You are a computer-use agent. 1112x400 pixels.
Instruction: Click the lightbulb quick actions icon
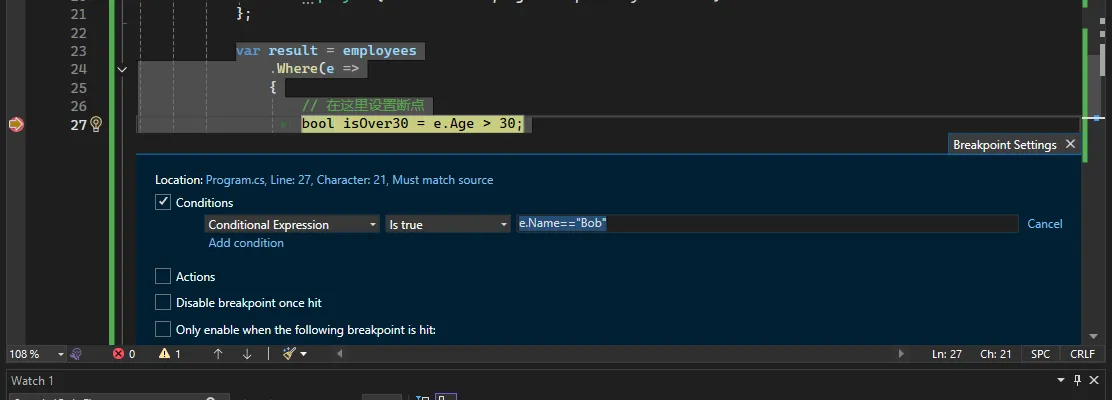[x=96, y=124]
